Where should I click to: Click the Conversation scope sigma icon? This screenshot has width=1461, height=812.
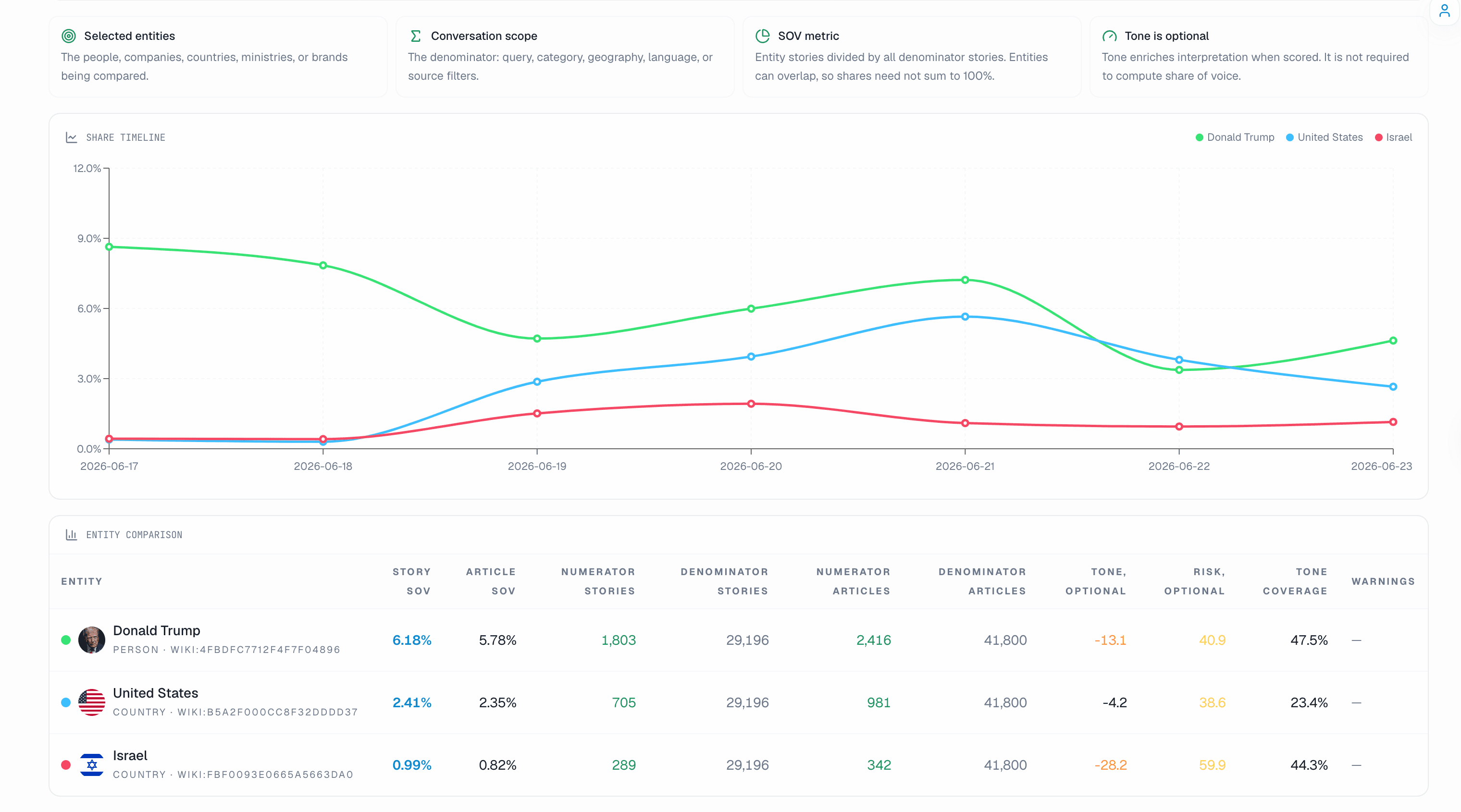tap(415, 36)
